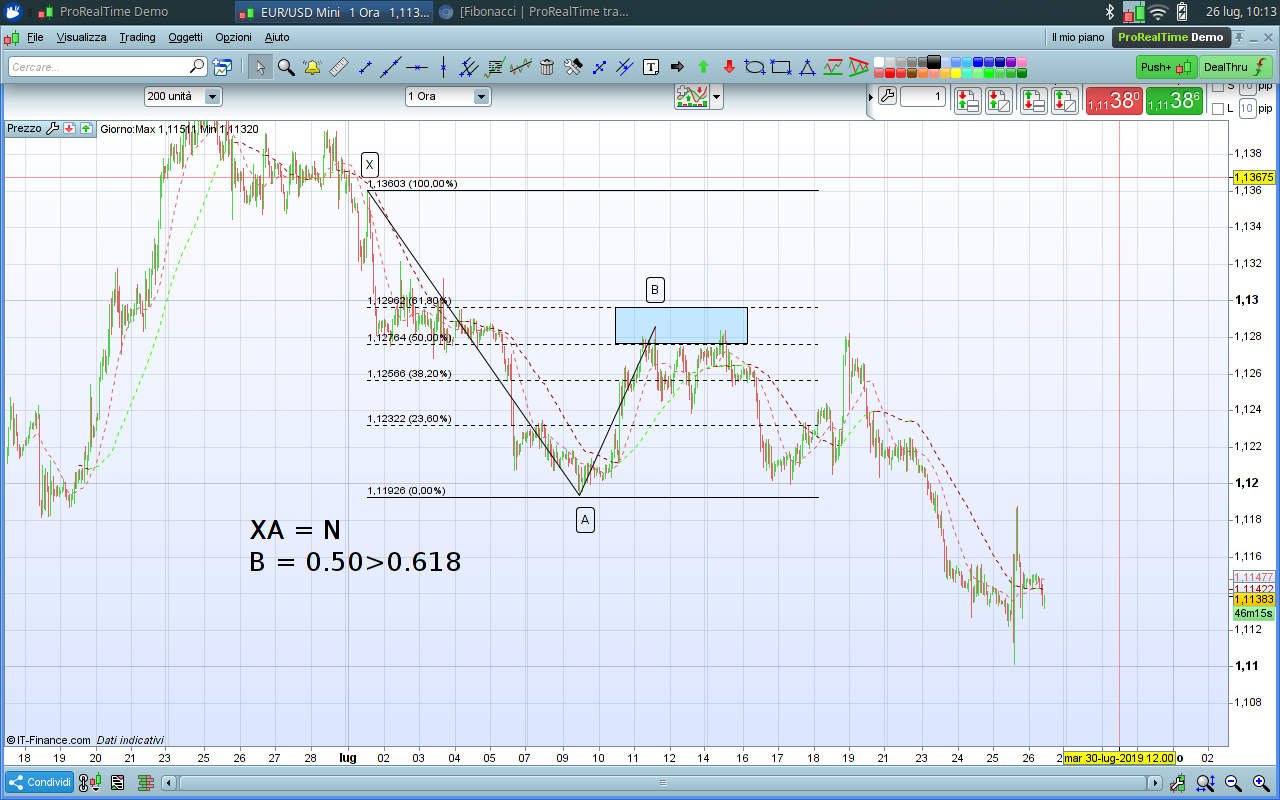Select the ruler measurement tool
The height and width of the screenshot is (800, 1280).
tap(338, 67)
